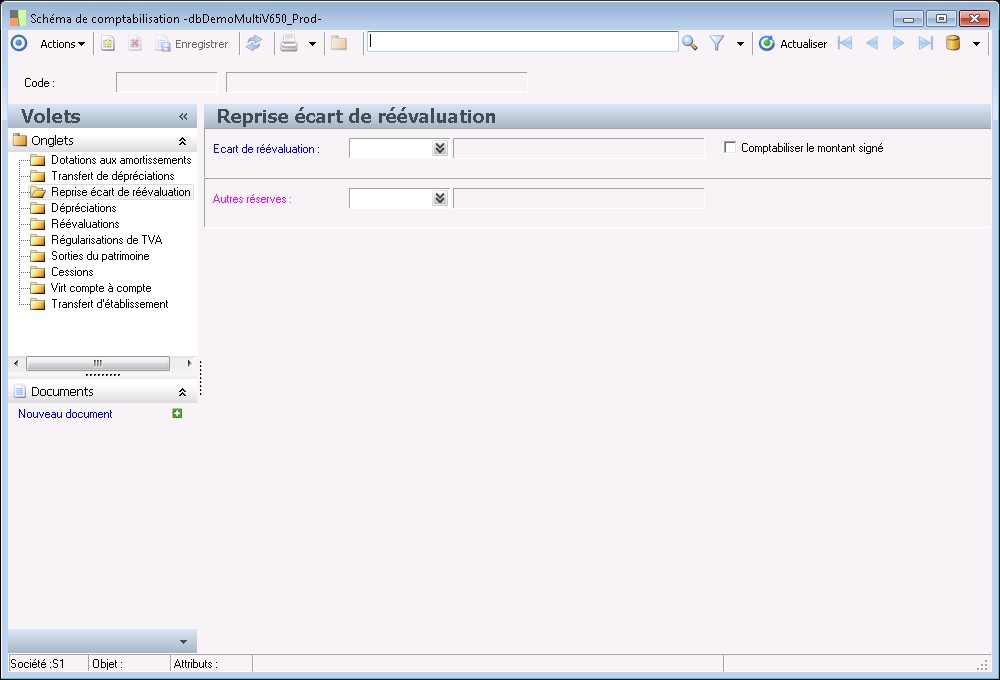
Task: Click the Enregistrer save button
Action: pyautogui.click(x=192, y=44)
